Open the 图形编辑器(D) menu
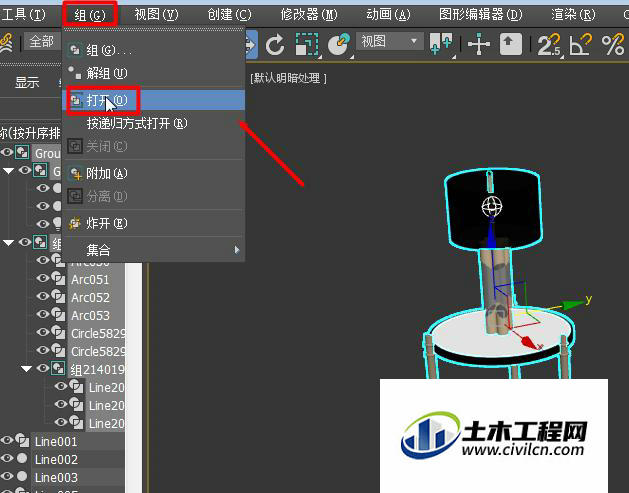This screenshot has width=629, height=493. 481,15
